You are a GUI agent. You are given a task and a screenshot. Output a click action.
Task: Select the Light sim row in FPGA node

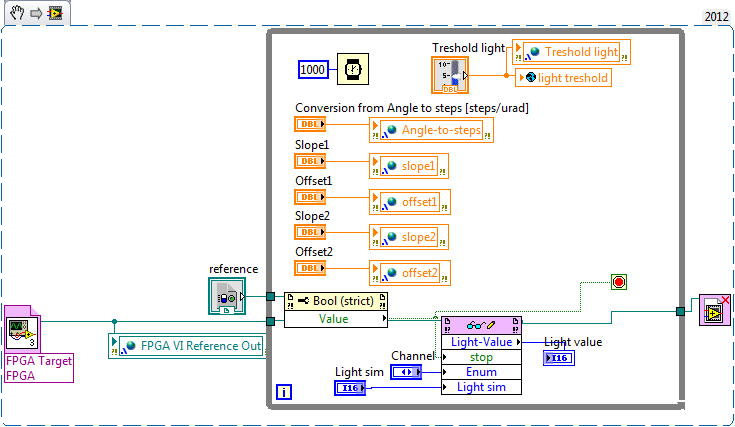[x=481, y=387]
